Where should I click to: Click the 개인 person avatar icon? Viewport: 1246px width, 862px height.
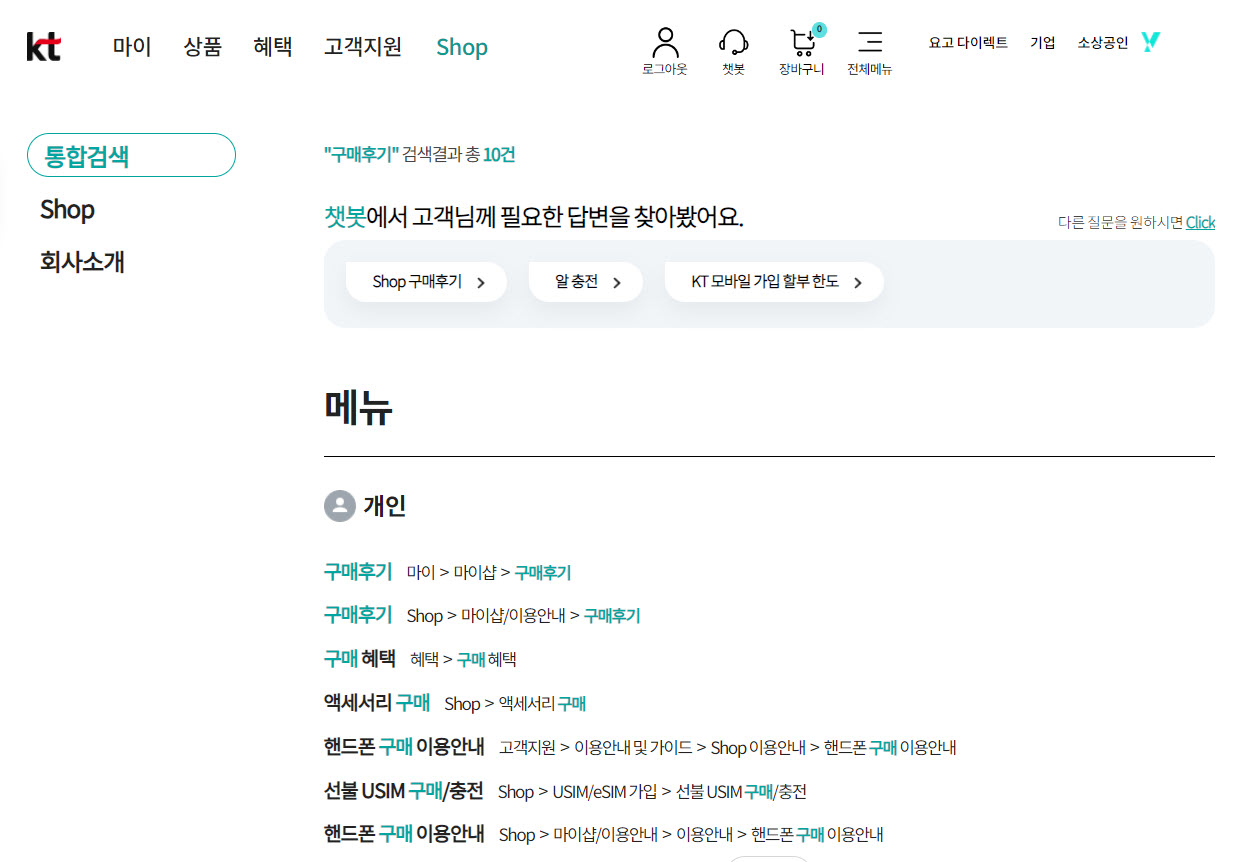coord(338,506)
